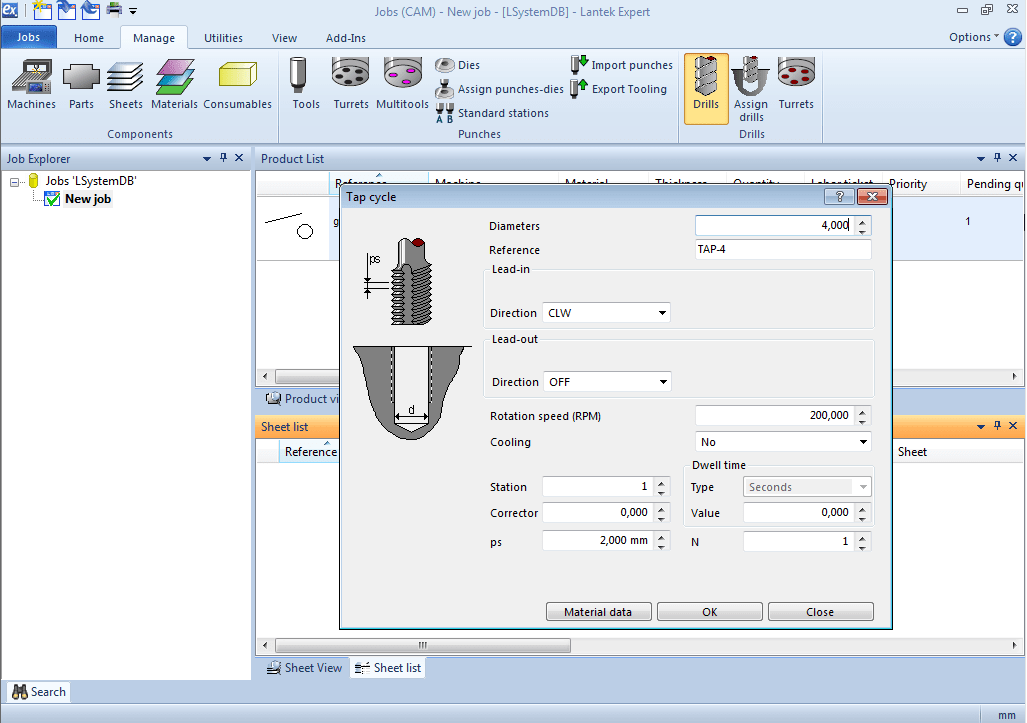Increase the N value spinner
Viewport: 1027px width, 723px height.
[863, 537]
